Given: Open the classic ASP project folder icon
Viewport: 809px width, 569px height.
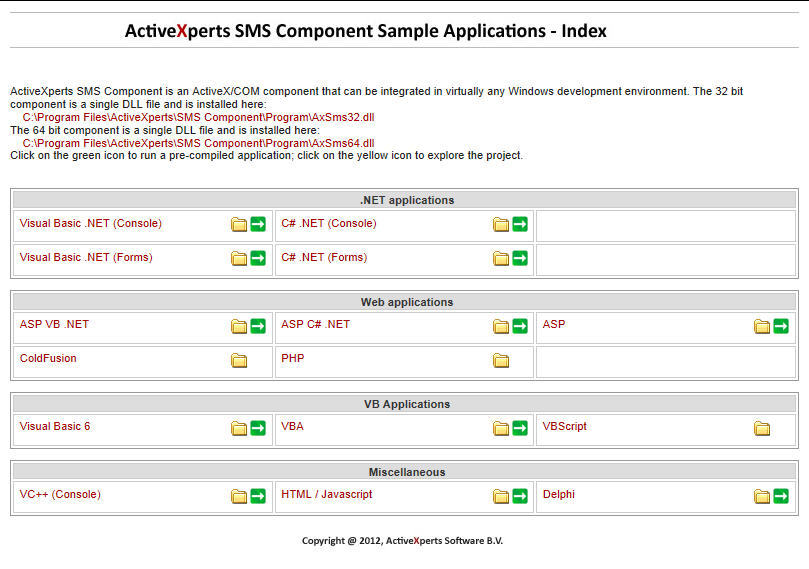Looking at the screenshot, I should (762, 327).
